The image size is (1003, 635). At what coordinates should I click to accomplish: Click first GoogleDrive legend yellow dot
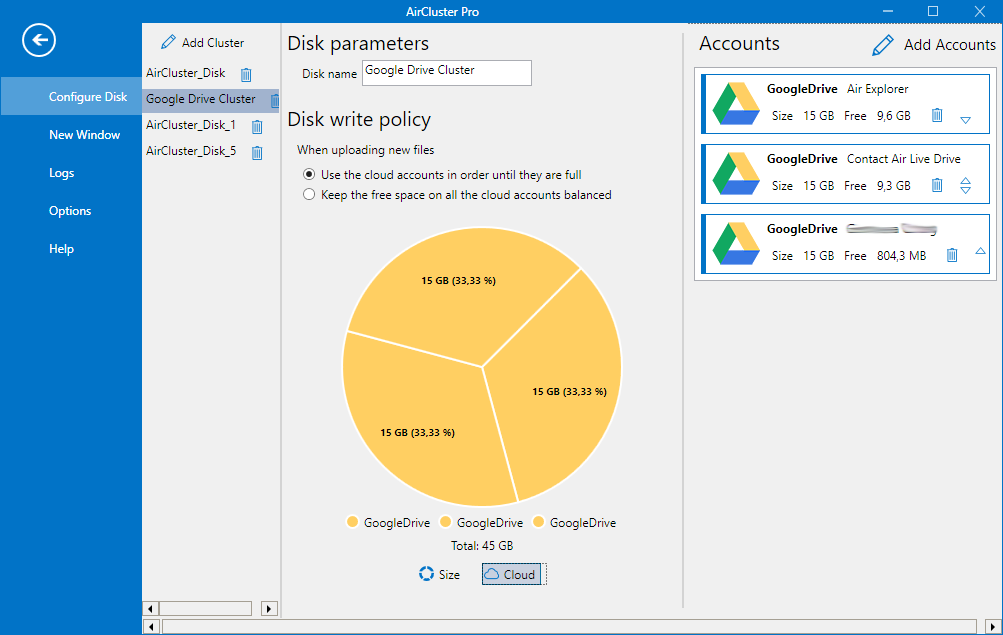tap(352, 522)
